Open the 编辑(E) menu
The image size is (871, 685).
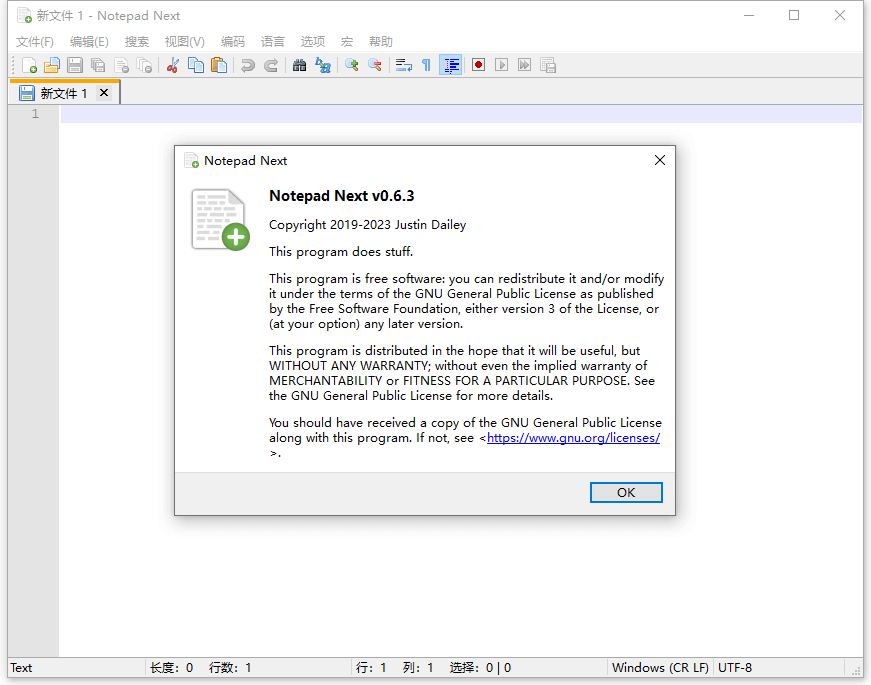pos(89,42)
